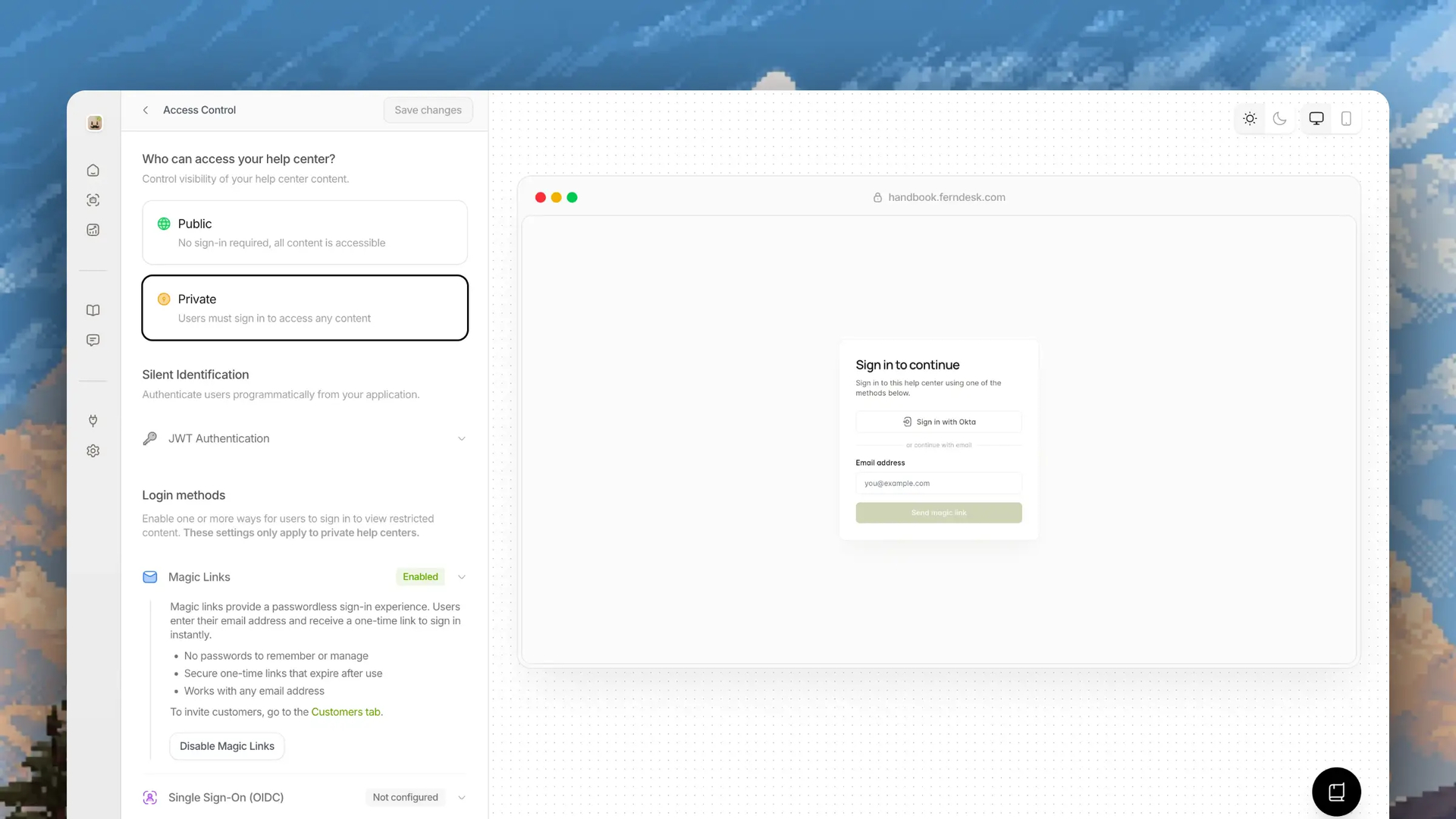Screen dimensions: 1456x819
Task: Switch preview to light mode sun icon
Action: coord(1250,118)
